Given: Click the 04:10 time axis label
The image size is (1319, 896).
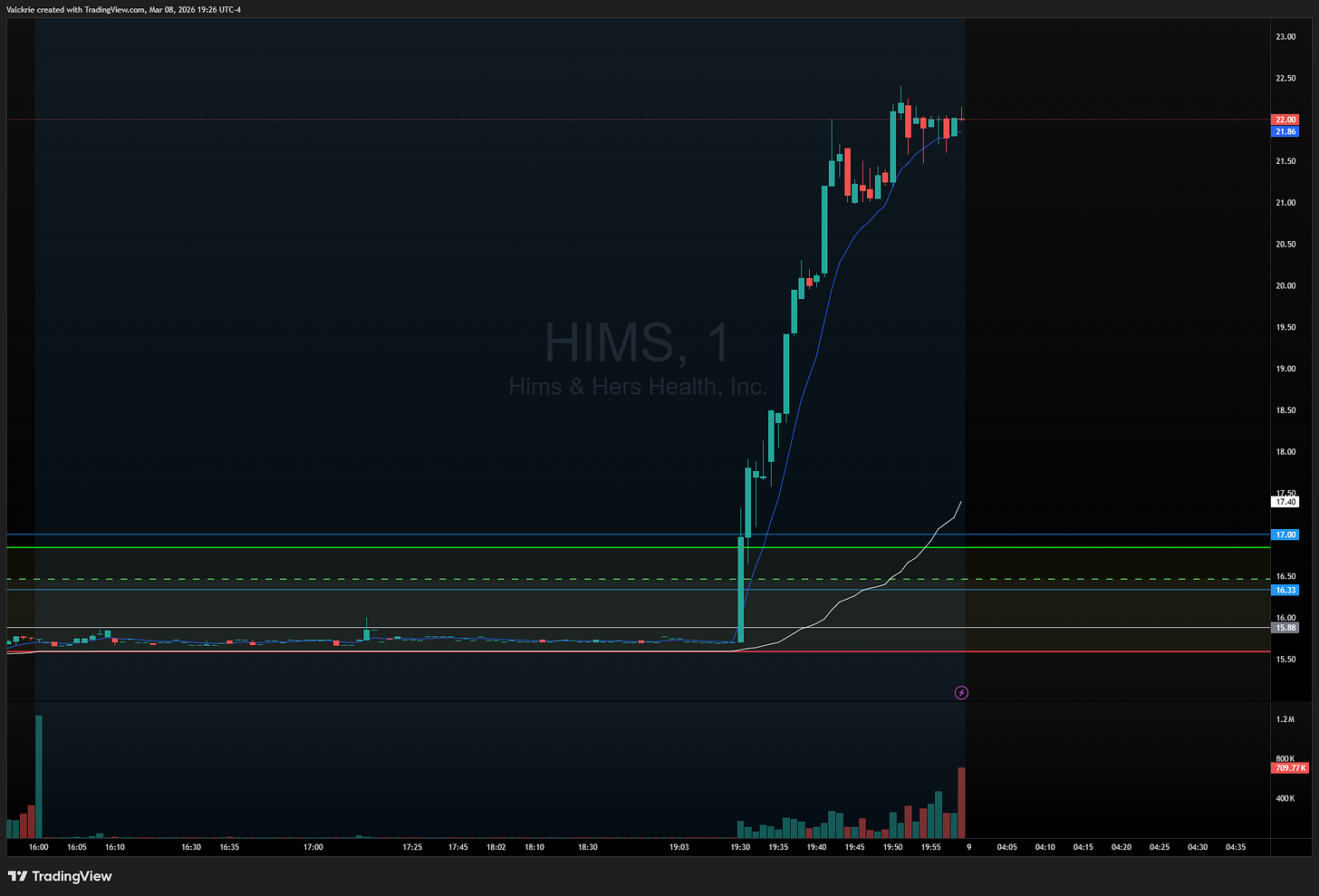Looking at the screenshot, I should (1045, 847).
